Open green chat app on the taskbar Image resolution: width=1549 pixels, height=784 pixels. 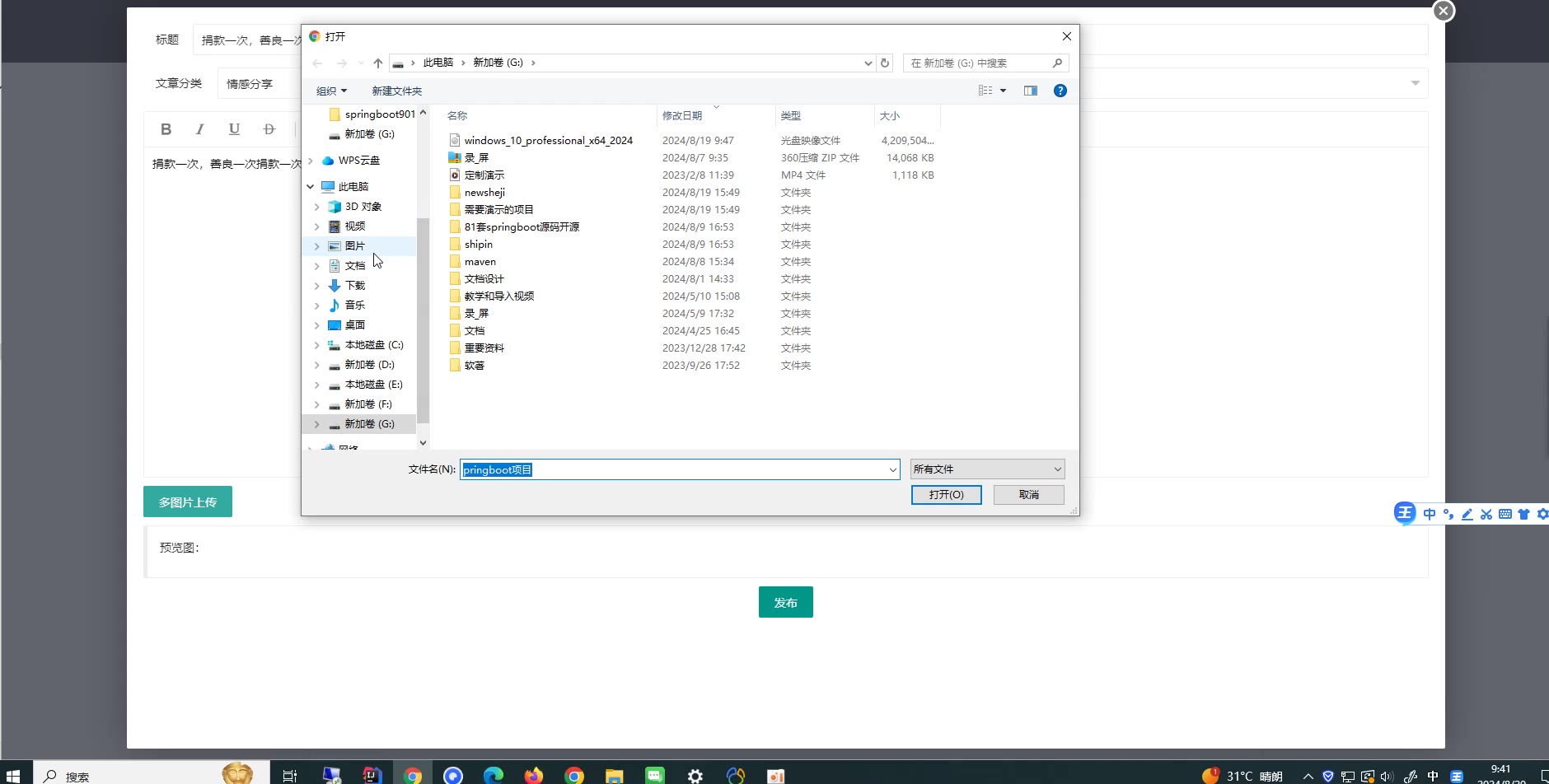point(655,776)
